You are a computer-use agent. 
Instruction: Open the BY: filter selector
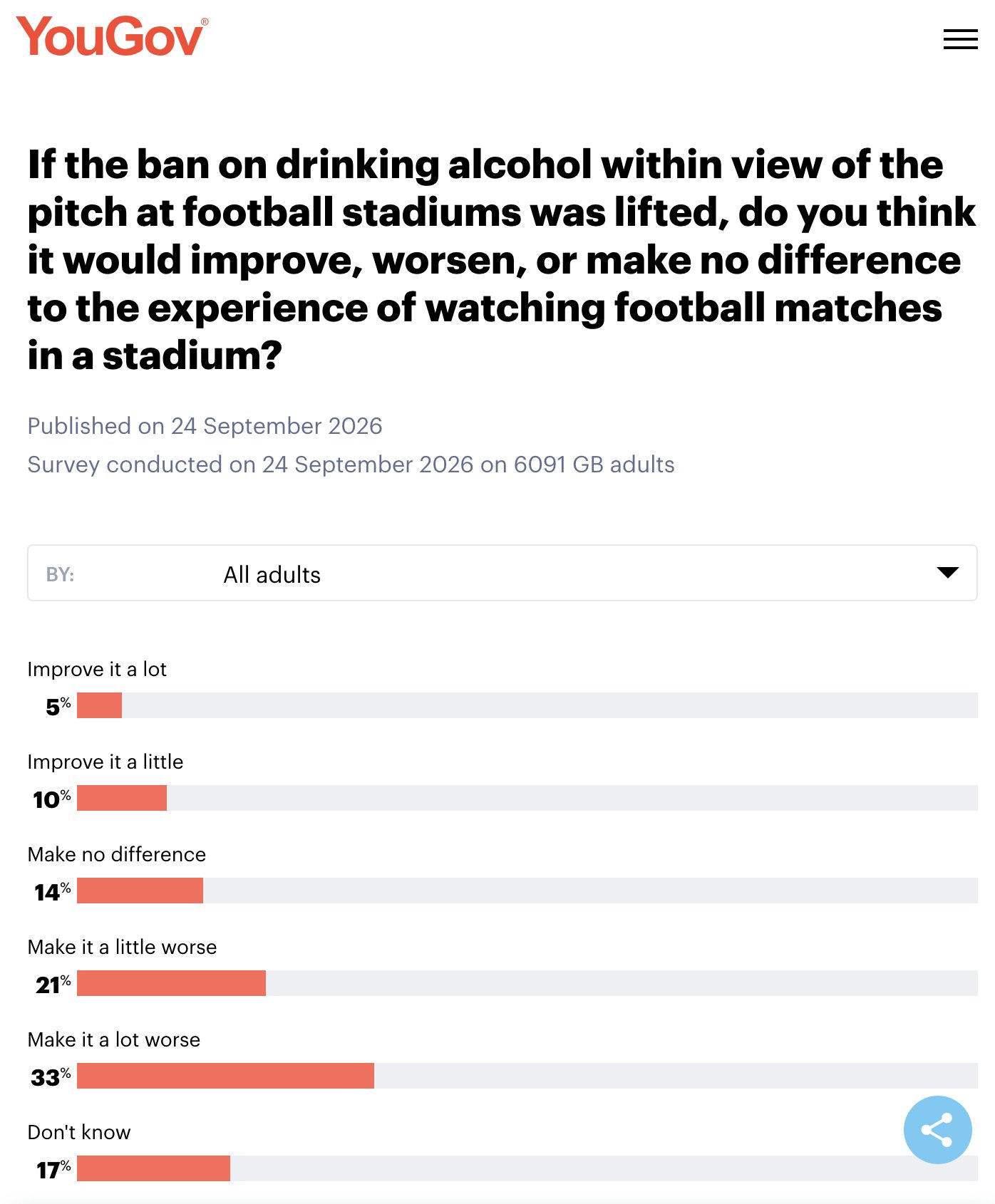pos(502,573)
